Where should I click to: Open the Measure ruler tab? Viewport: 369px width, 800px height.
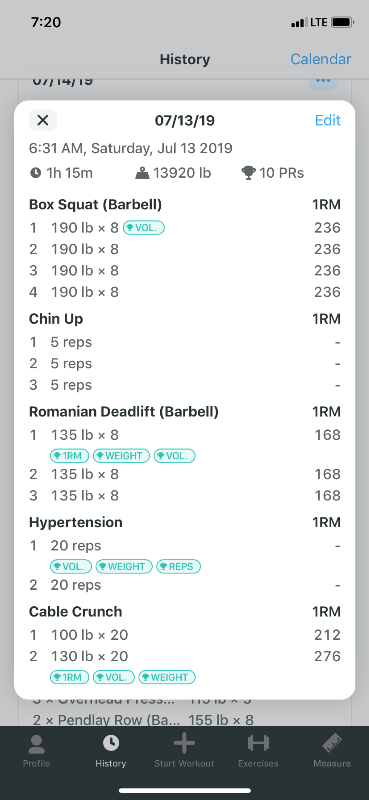(x=332, y=744)
